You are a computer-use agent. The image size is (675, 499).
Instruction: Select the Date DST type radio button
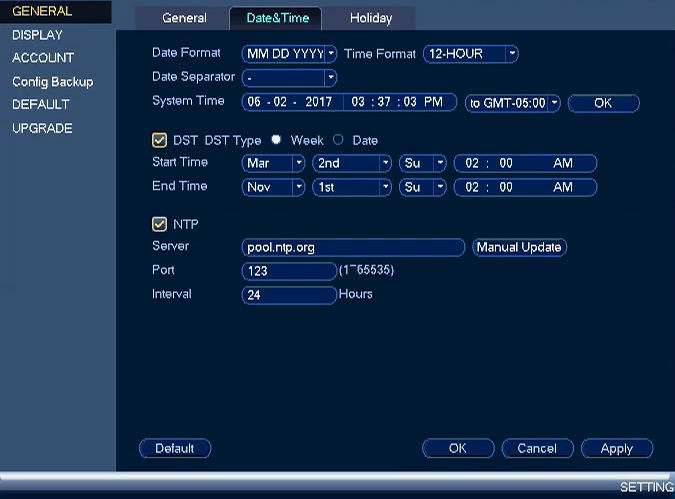click(x=338, y=139)
